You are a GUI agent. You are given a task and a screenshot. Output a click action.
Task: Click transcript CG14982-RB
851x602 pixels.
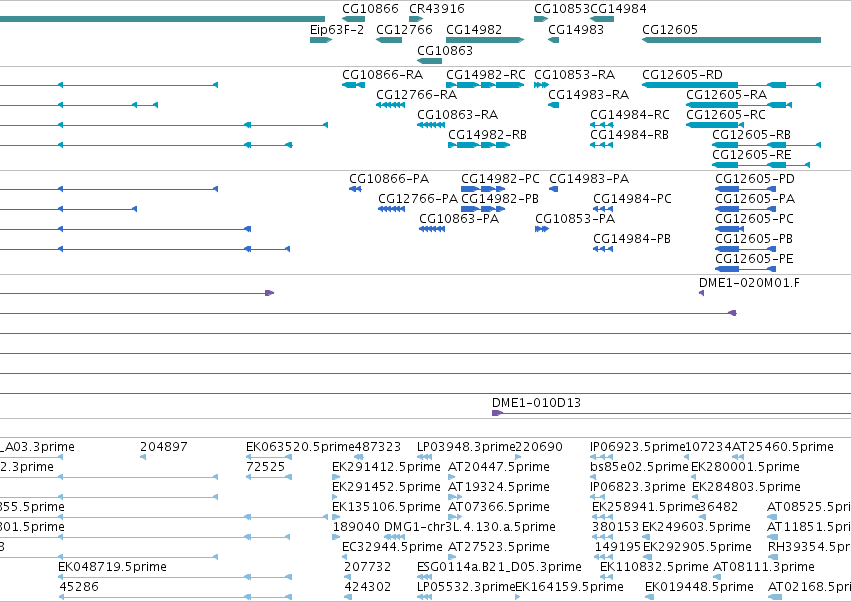coord(487,135)
